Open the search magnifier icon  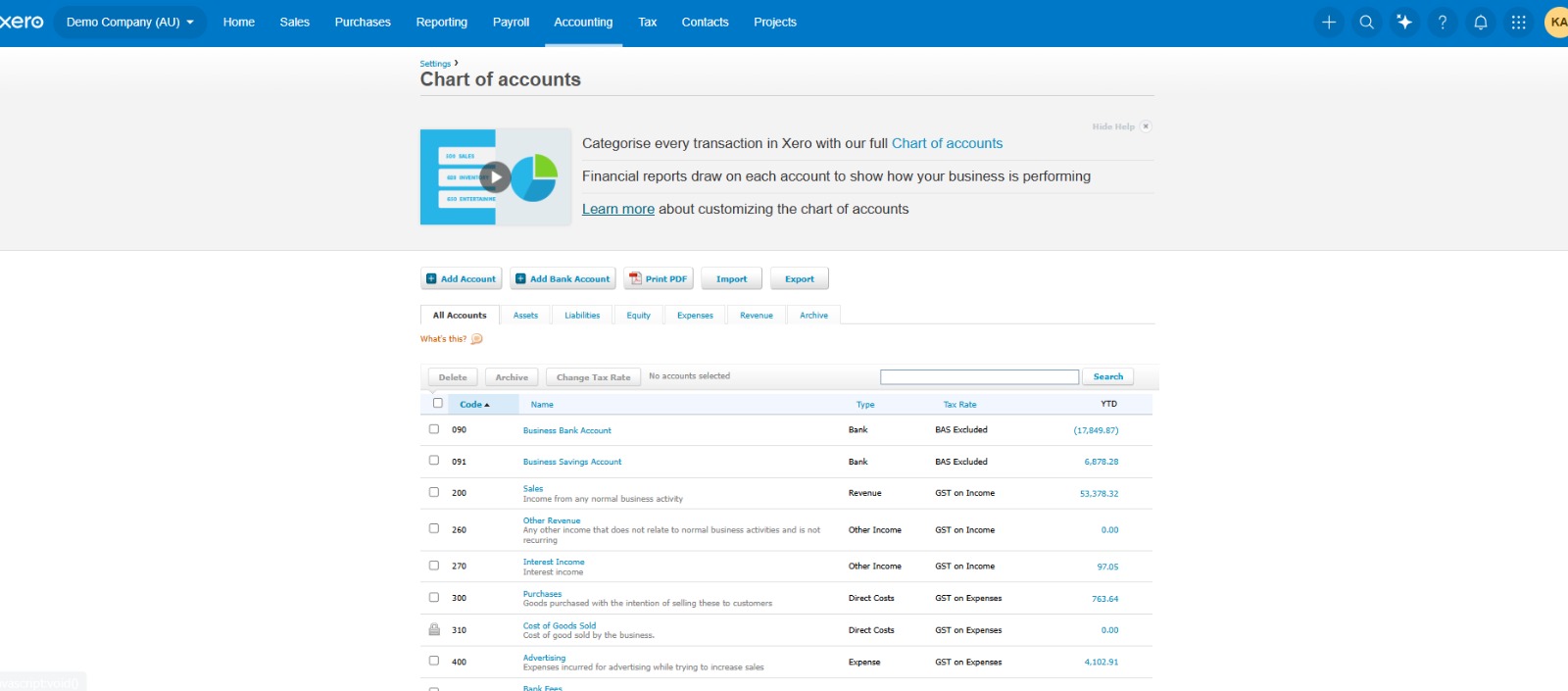(1366, 22)
